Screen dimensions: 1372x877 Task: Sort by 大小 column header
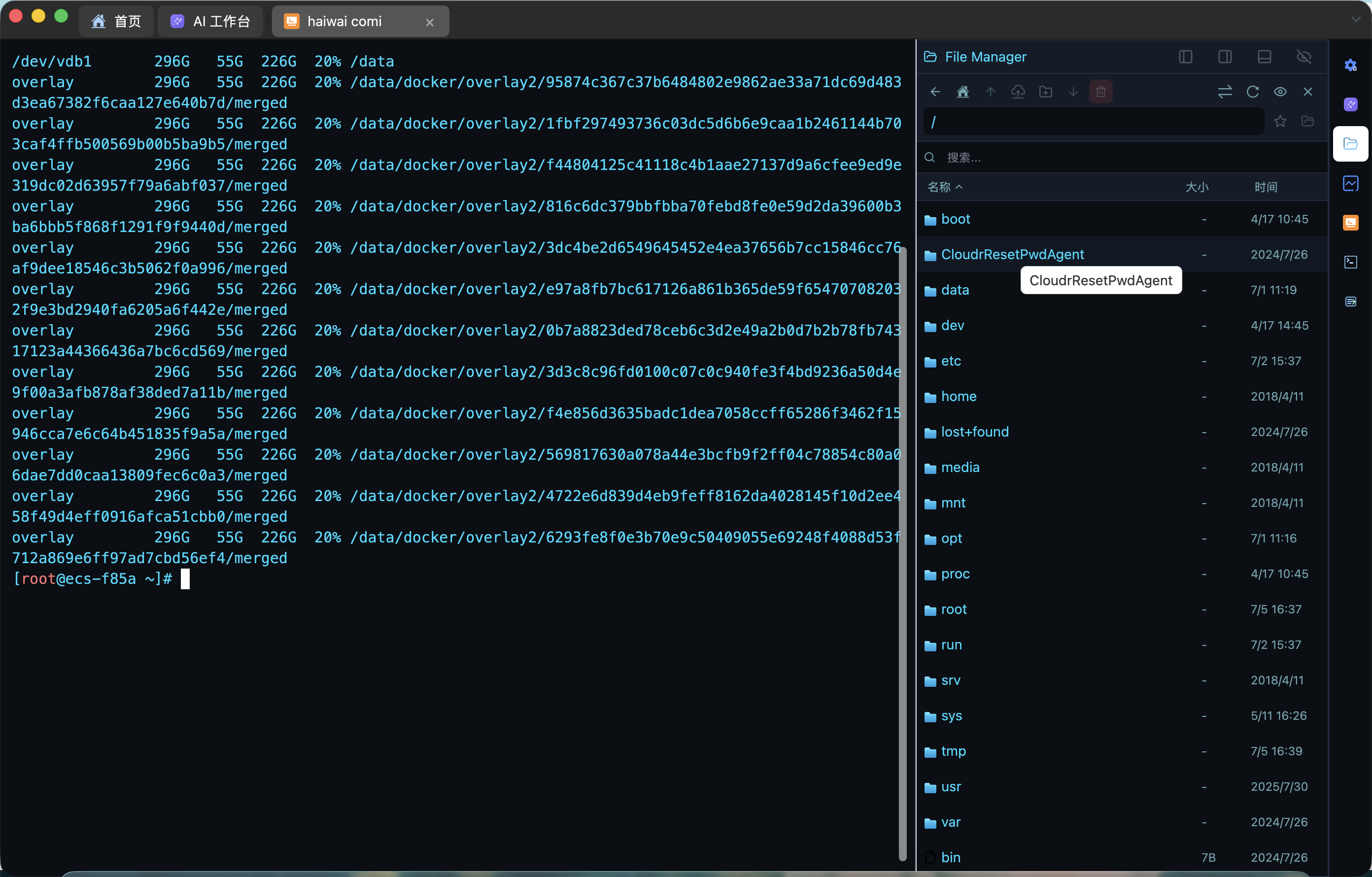1197,187
